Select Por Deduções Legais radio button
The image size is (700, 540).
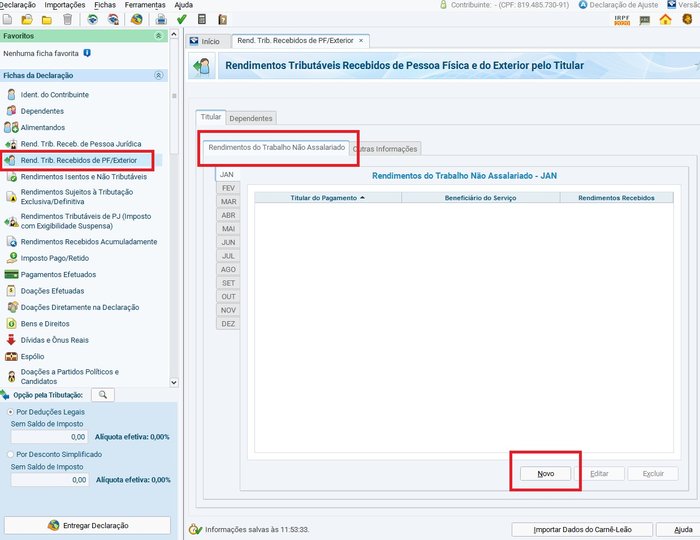click(10, 411)
